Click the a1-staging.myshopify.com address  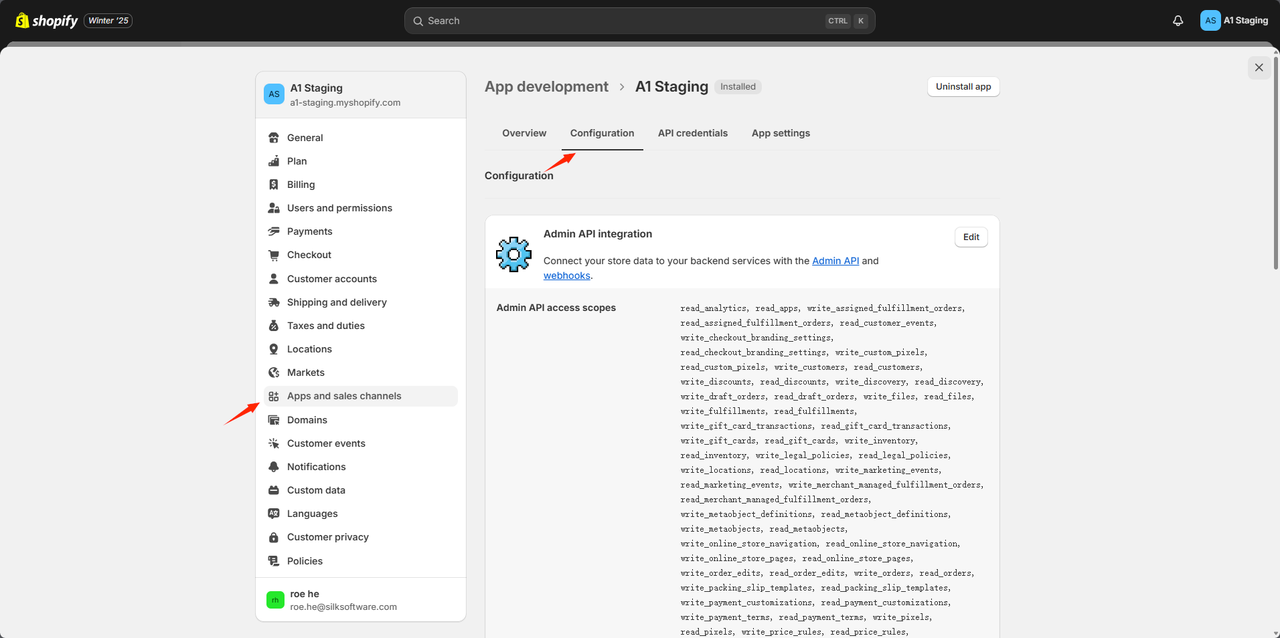pos(345,103)
